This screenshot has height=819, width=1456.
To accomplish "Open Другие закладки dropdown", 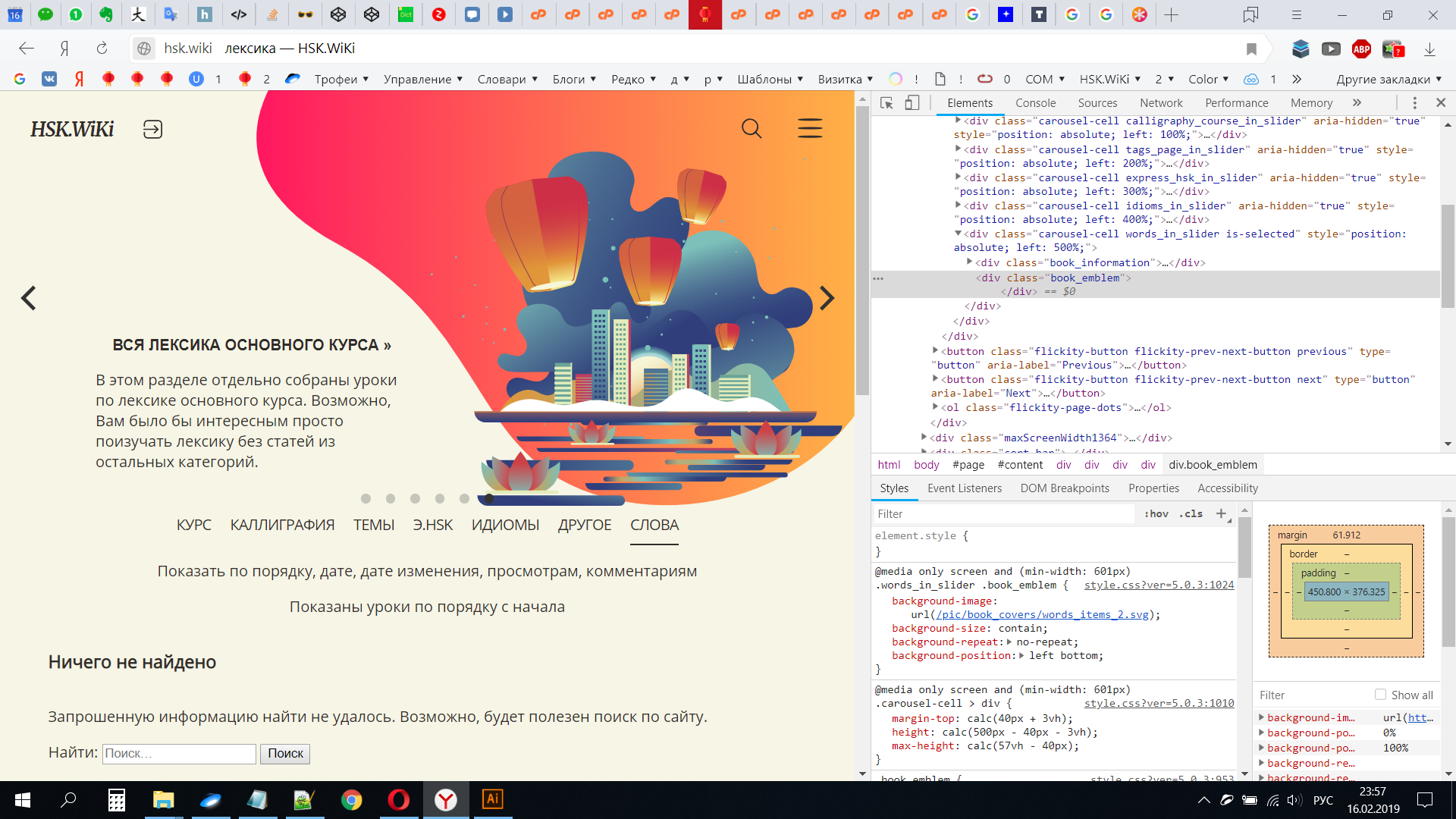I will coord(1389,79).
